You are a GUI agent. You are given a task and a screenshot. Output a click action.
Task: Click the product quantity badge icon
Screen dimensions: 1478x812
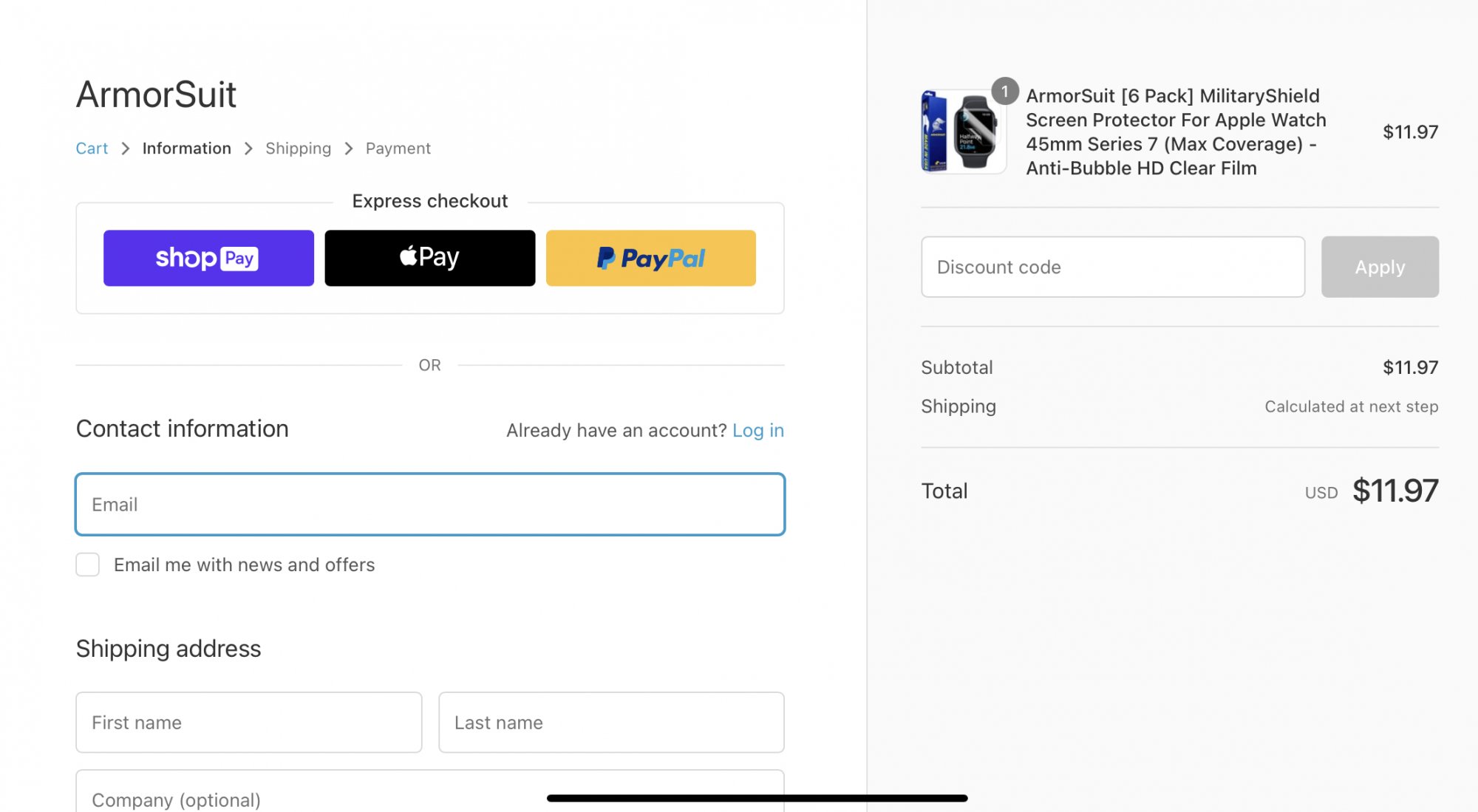[1004, 92]
